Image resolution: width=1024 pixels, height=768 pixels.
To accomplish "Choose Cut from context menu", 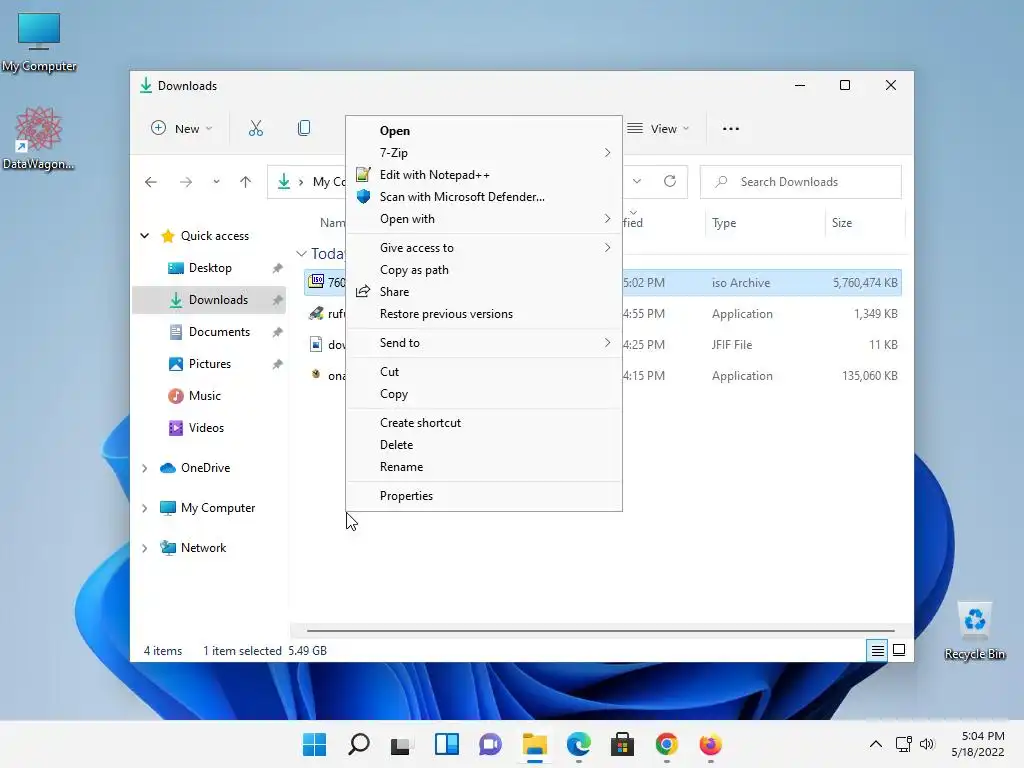I will [484, 372].
